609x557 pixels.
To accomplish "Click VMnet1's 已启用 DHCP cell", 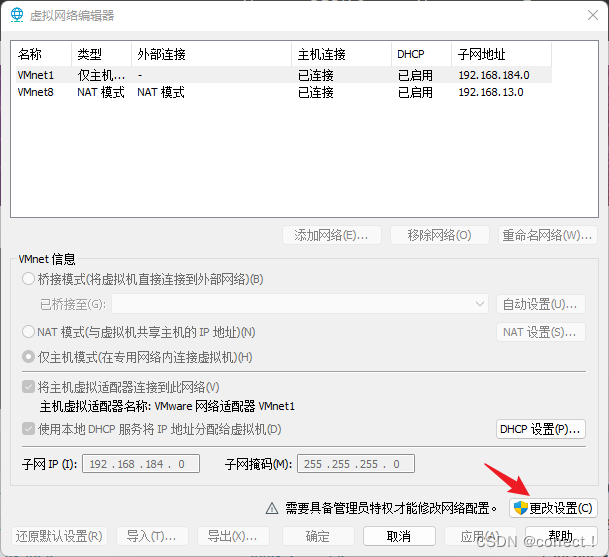I will (415, 75).
